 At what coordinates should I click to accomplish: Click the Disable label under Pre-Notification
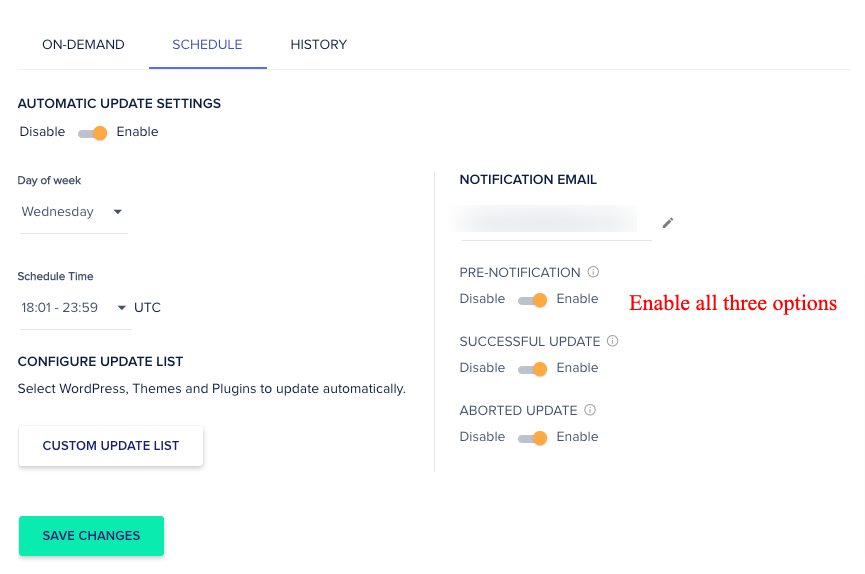click(x=482, y=299)
